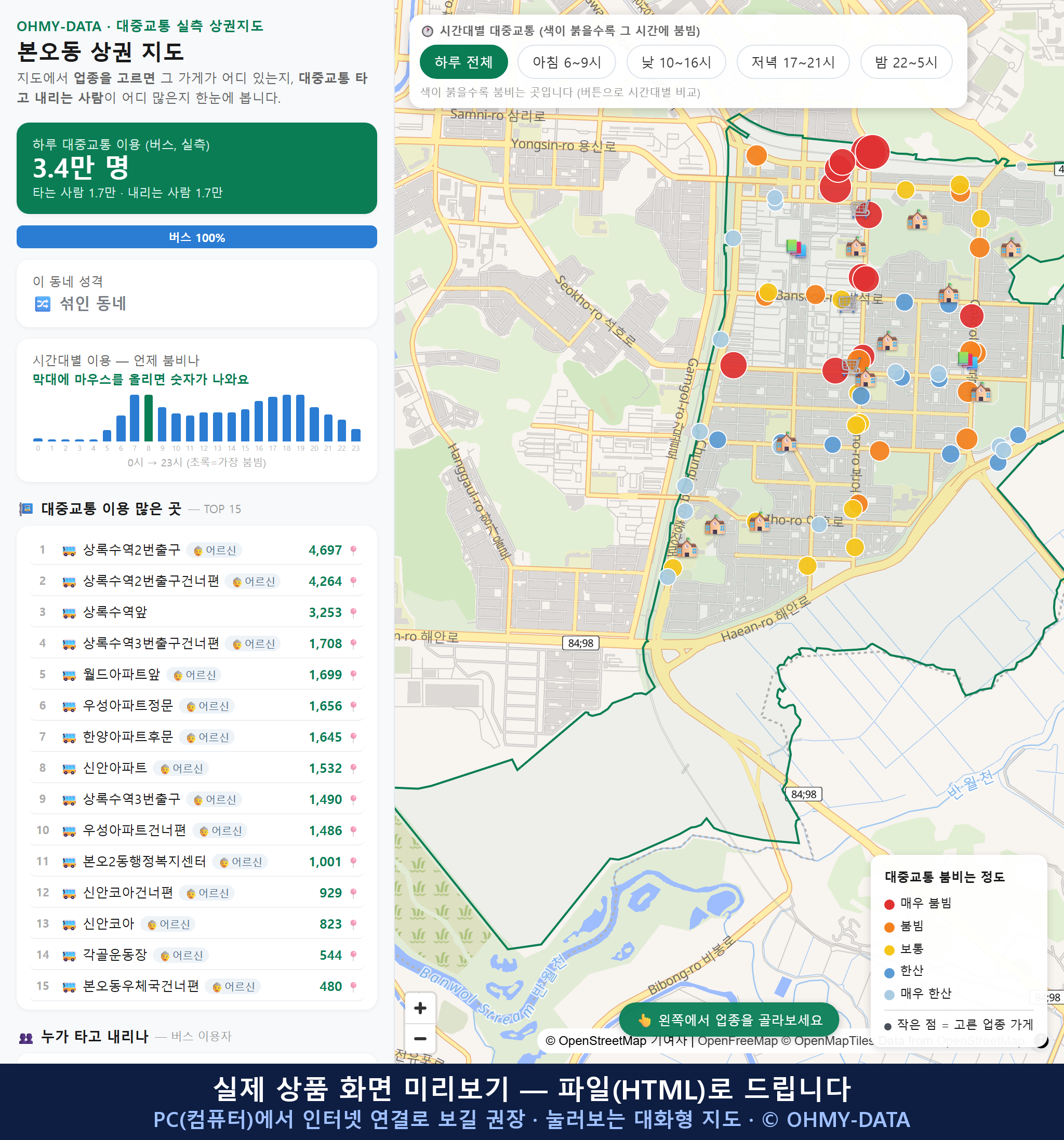The height and width of the screenshot is (1140, 1064).
Task: Switch to the 낮 10~16시 time filter
Action: pos(676,62)
